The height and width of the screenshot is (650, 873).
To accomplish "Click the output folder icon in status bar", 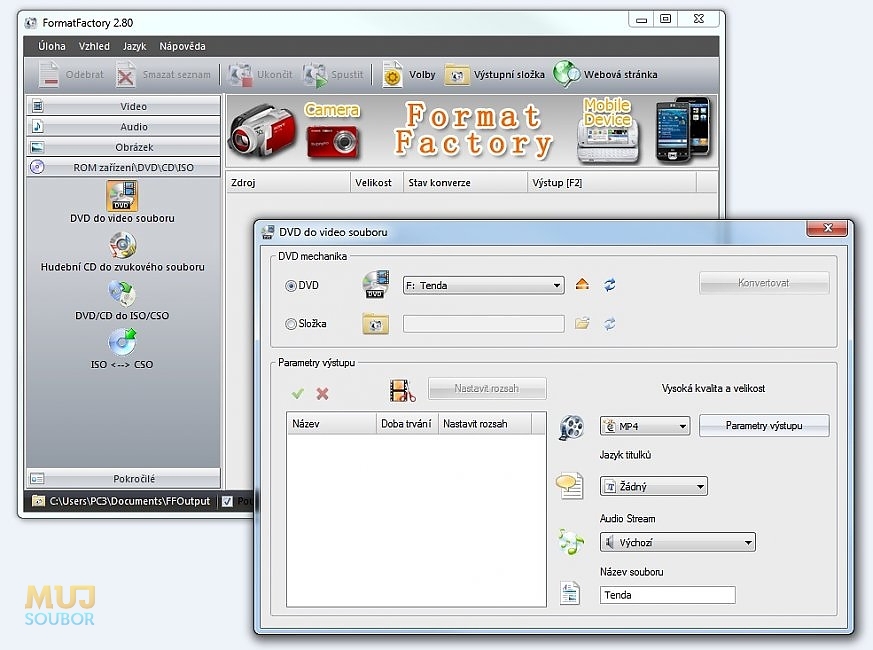I will pos(38,501).
